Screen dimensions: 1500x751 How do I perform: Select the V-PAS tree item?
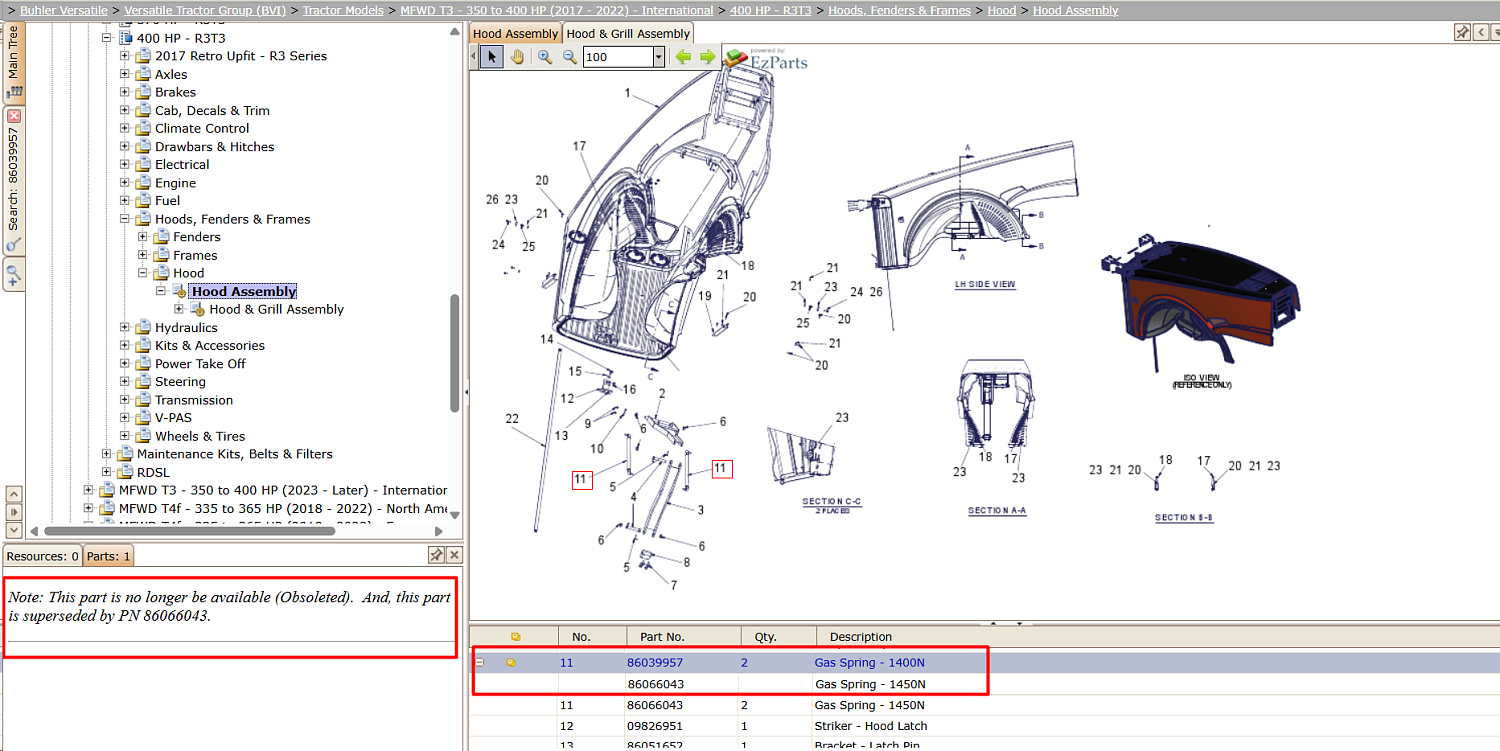(x=173, y=418)
